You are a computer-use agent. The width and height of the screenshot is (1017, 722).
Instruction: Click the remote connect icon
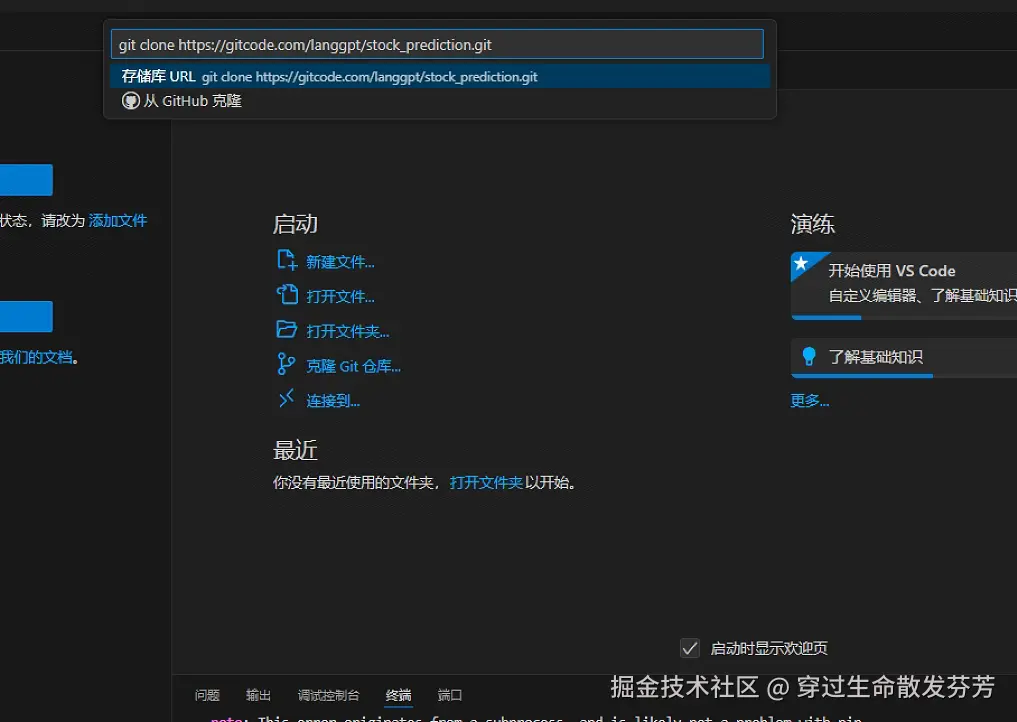pos(286,398)
